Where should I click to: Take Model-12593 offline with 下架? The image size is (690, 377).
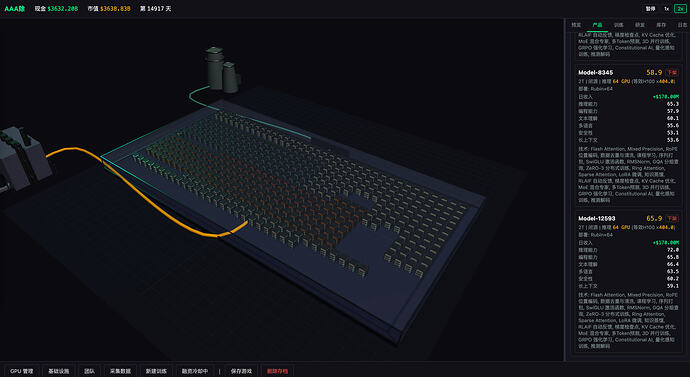(x=672, y=219)
